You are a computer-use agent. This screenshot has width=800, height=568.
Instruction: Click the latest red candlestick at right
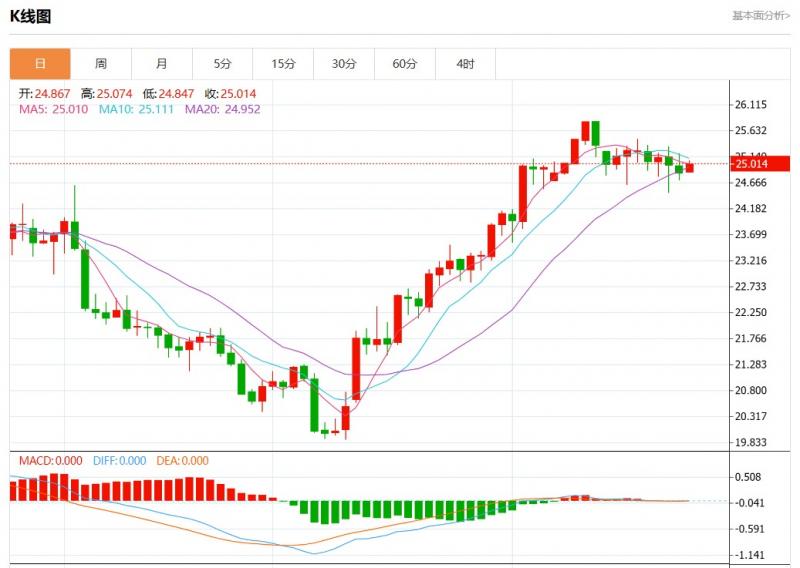689,167
